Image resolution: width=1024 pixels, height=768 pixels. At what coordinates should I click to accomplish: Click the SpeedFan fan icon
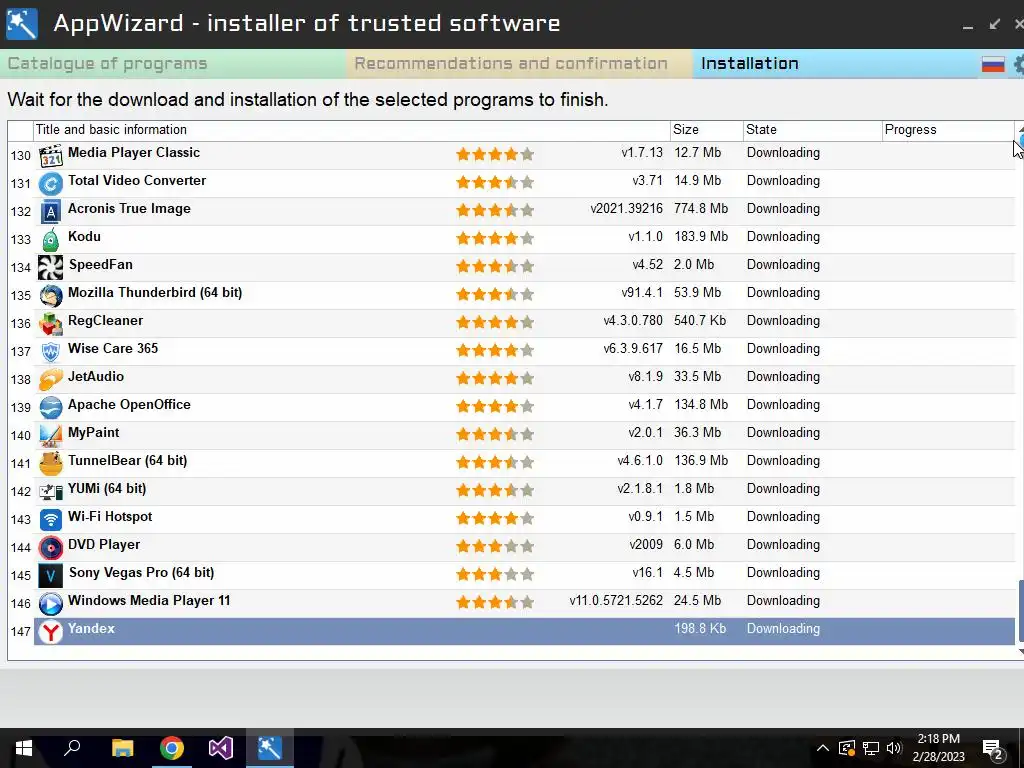(50, 268)
